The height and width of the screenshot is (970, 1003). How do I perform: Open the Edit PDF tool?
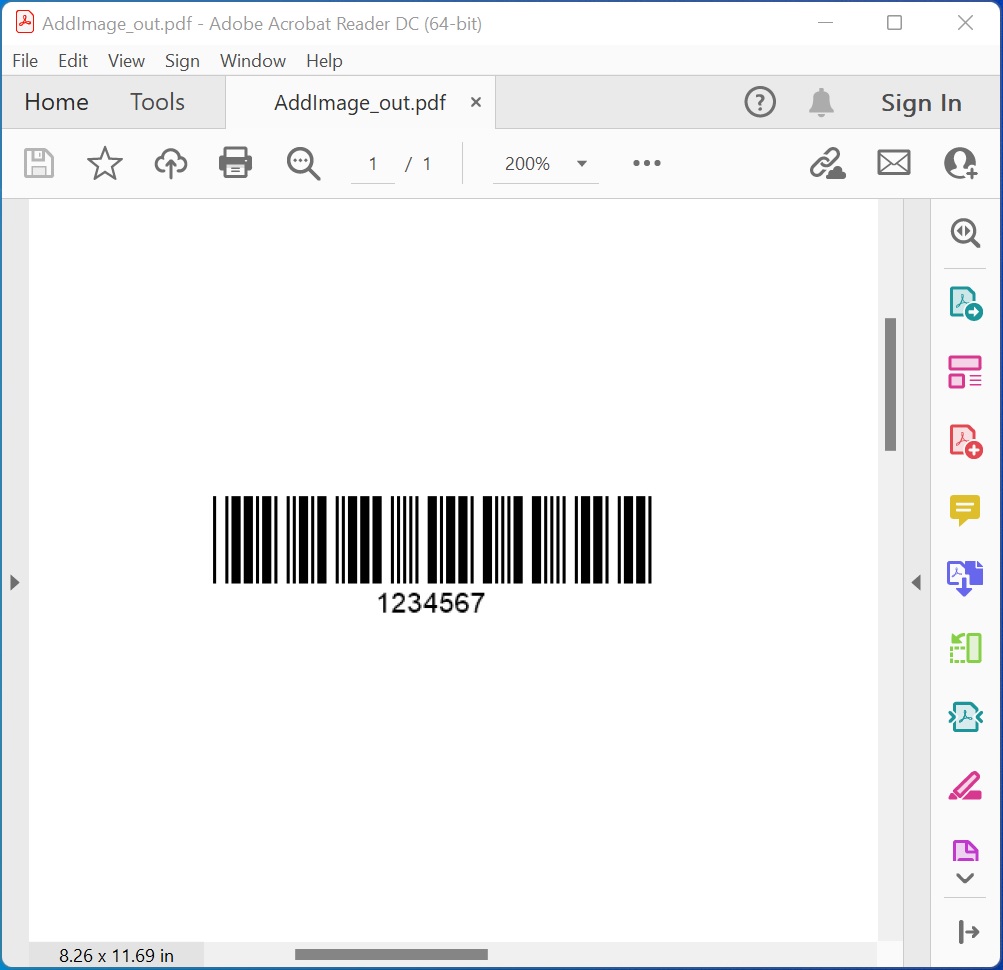click(964, 371)
